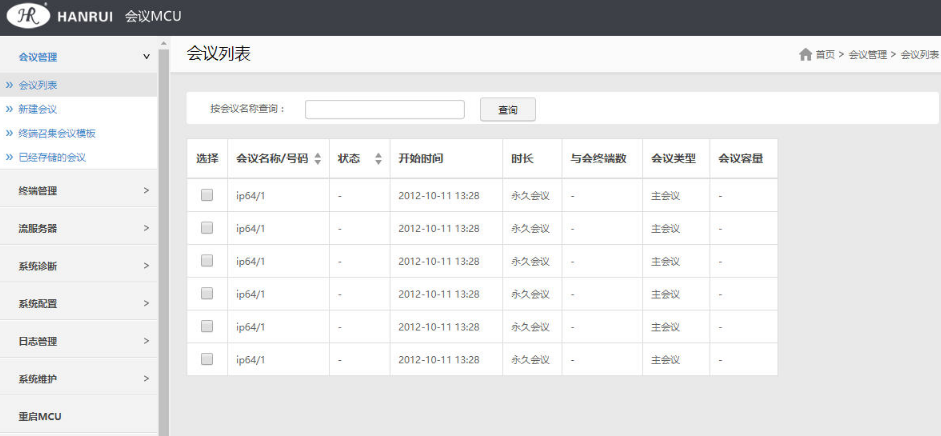The image size is (941, 436).
Task: Click the meeting name search field
Action: 384,109
